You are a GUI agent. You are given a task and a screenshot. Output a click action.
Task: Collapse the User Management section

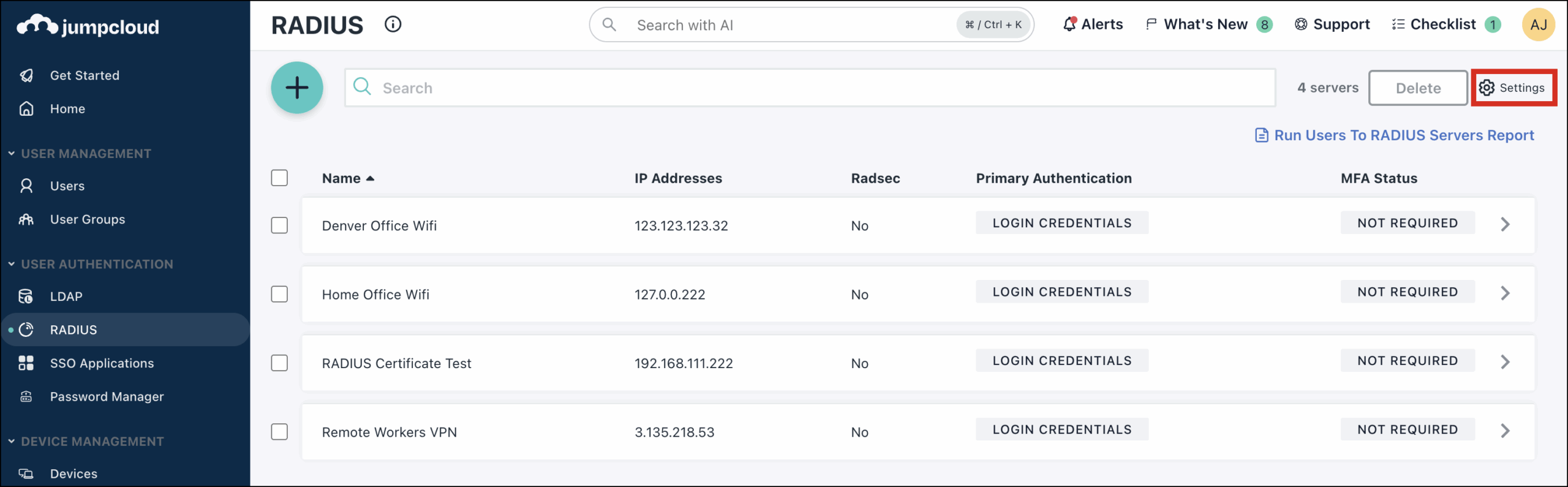pyautogui.click(x=12, y=154)
